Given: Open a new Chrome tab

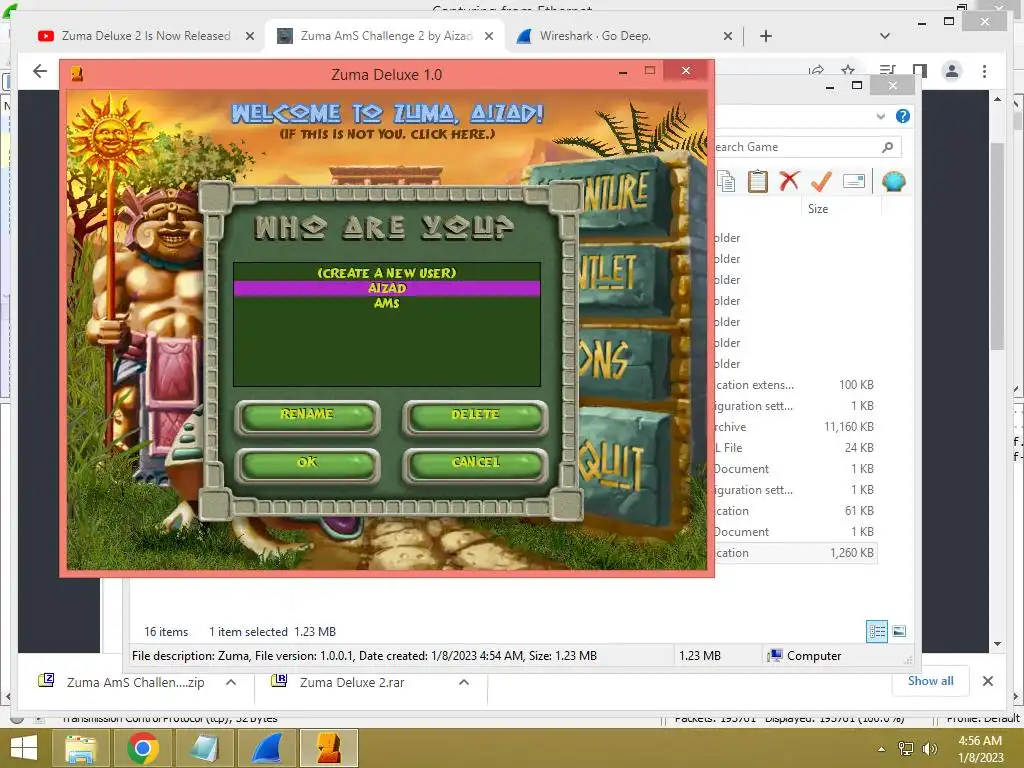Looking at the screenshot, I should 766,36.
